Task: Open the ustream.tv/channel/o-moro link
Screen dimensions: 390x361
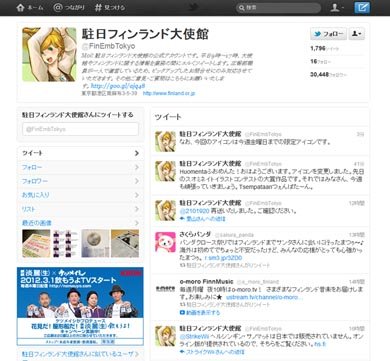Action: coord(263,297)
